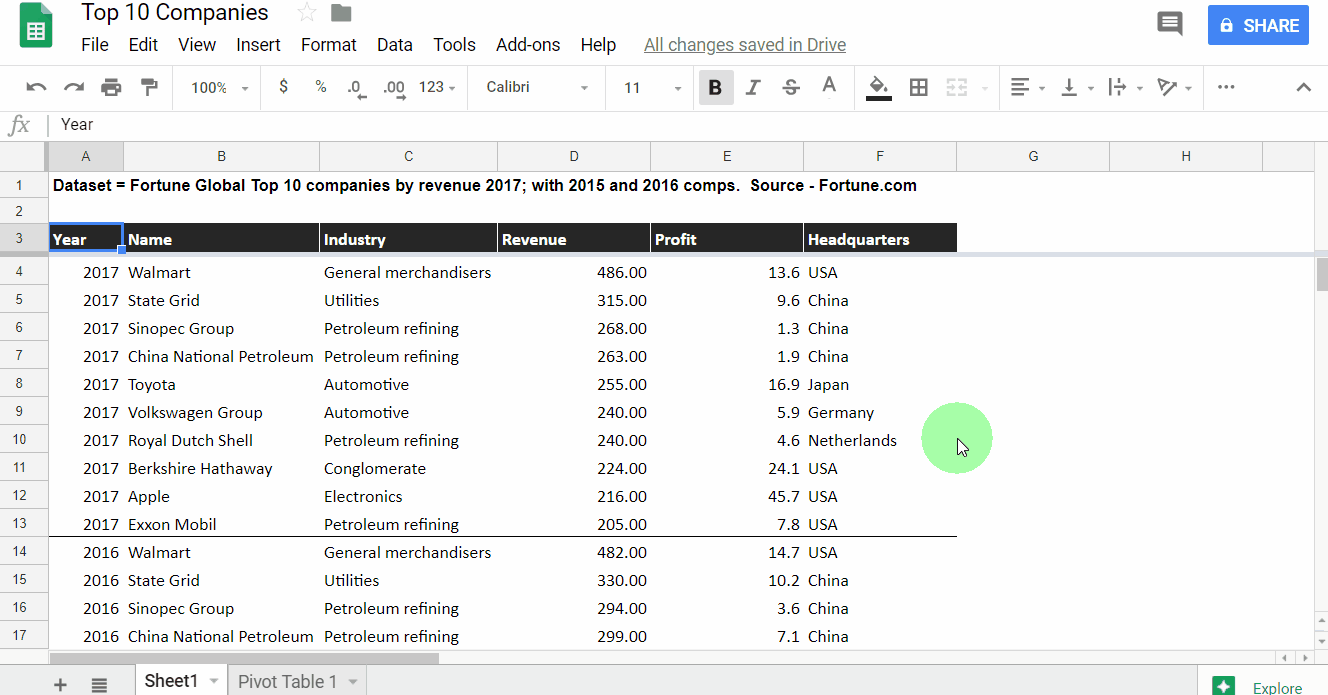Open the all sheets list icon

[99, 684]
